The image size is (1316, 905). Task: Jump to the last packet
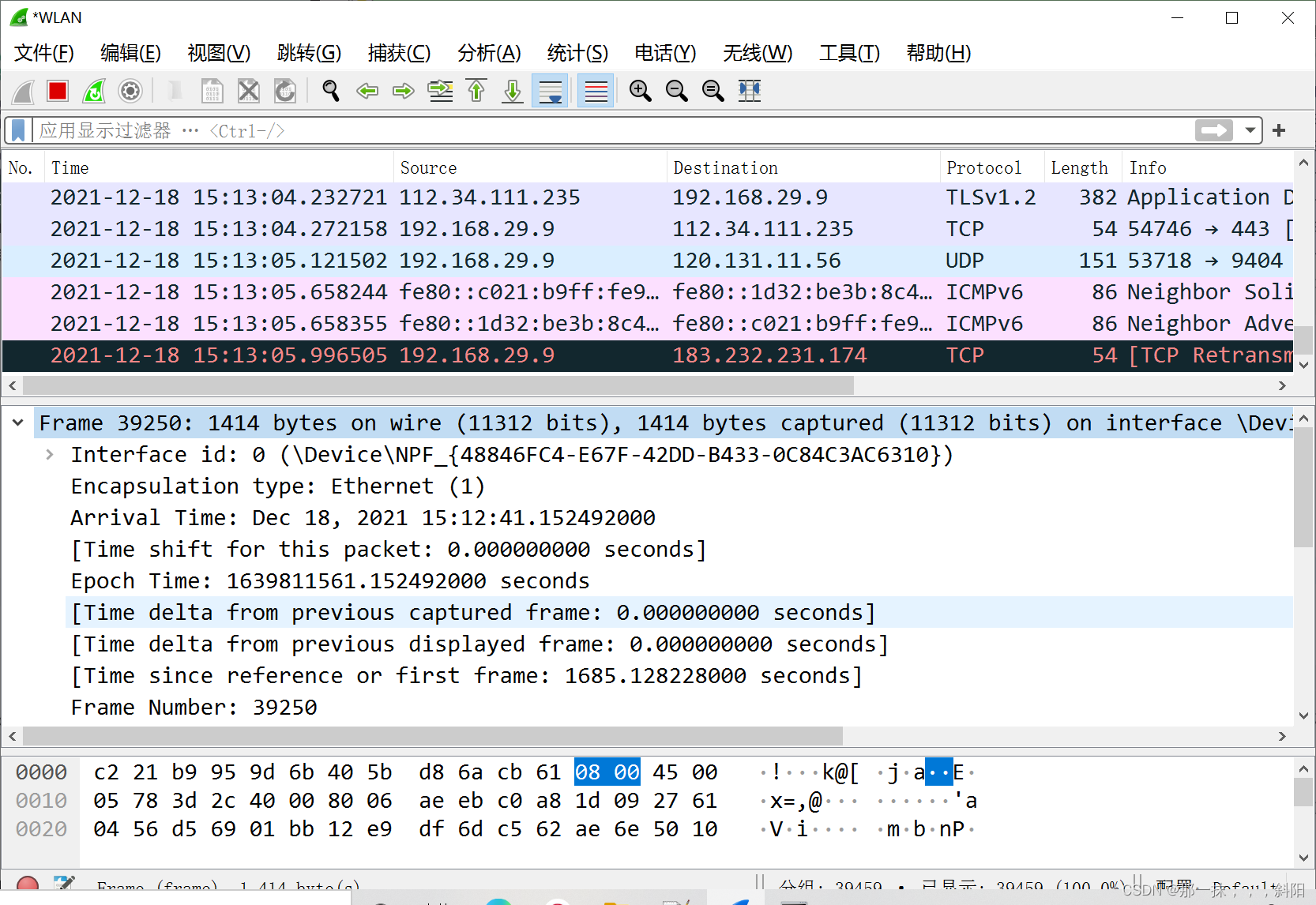[x=513, y=92]
